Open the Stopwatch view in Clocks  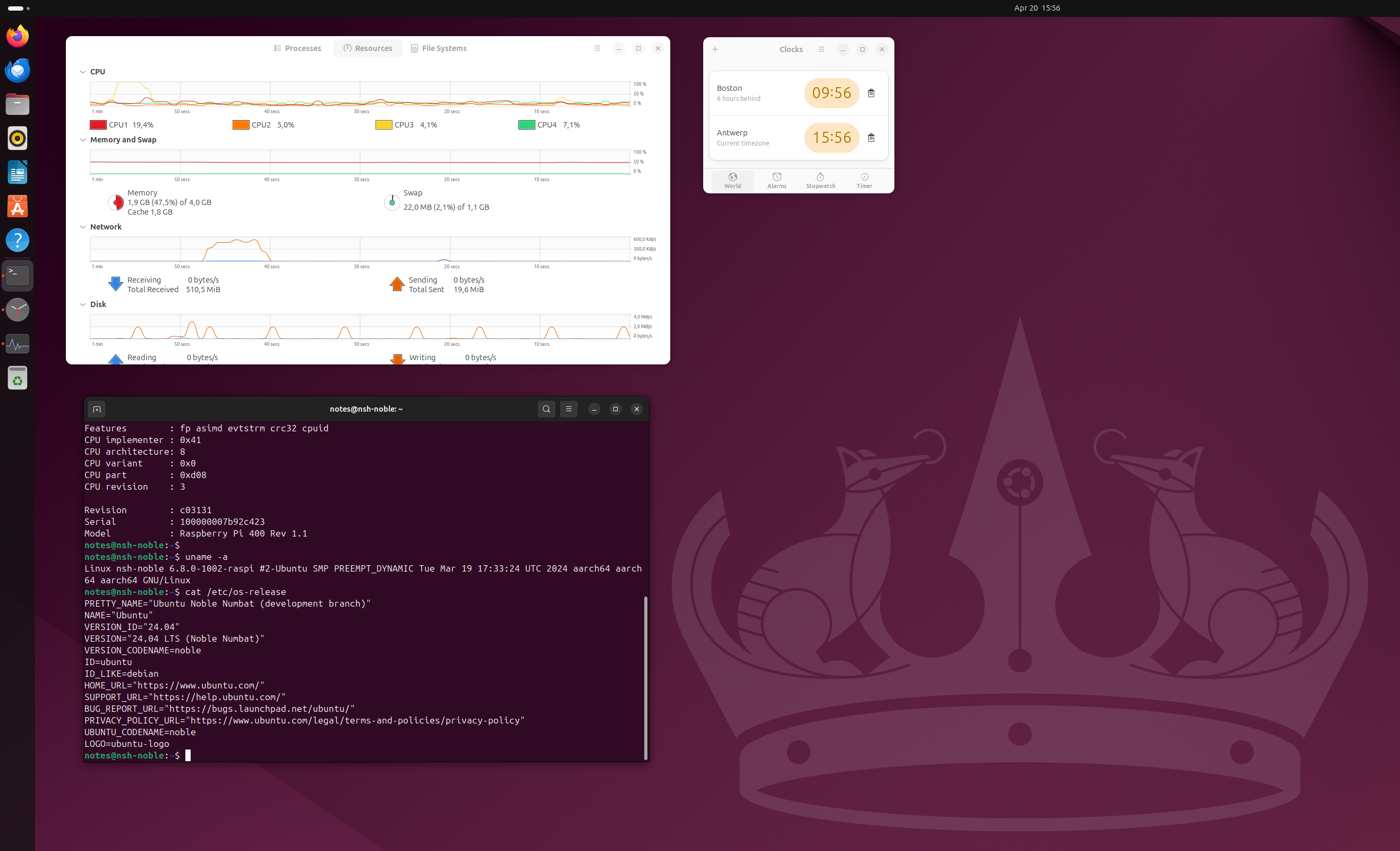pyautogui.click(x=820, y=180)
